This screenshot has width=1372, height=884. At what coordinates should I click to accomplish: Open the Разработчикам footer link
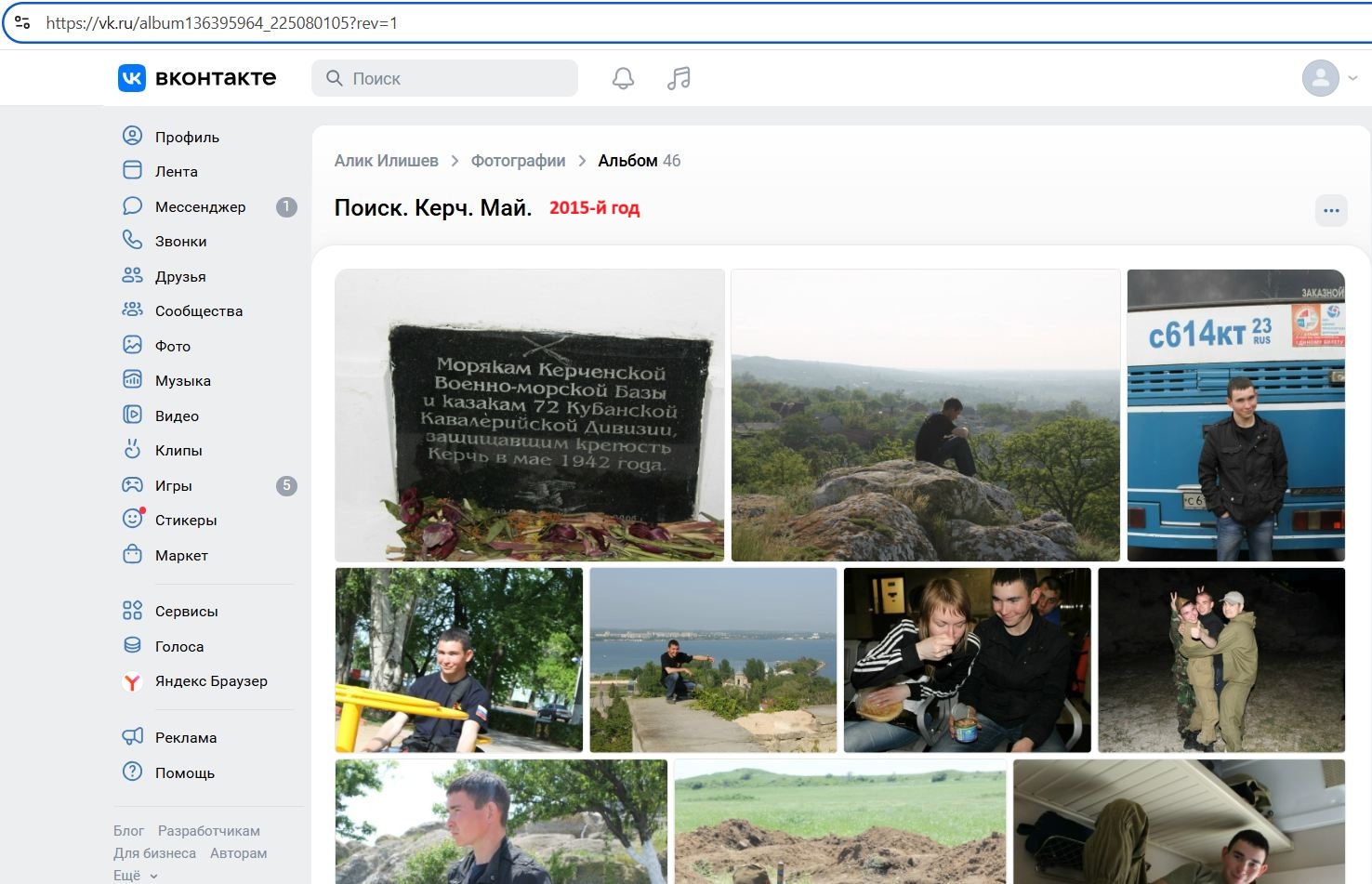point(209,831)
